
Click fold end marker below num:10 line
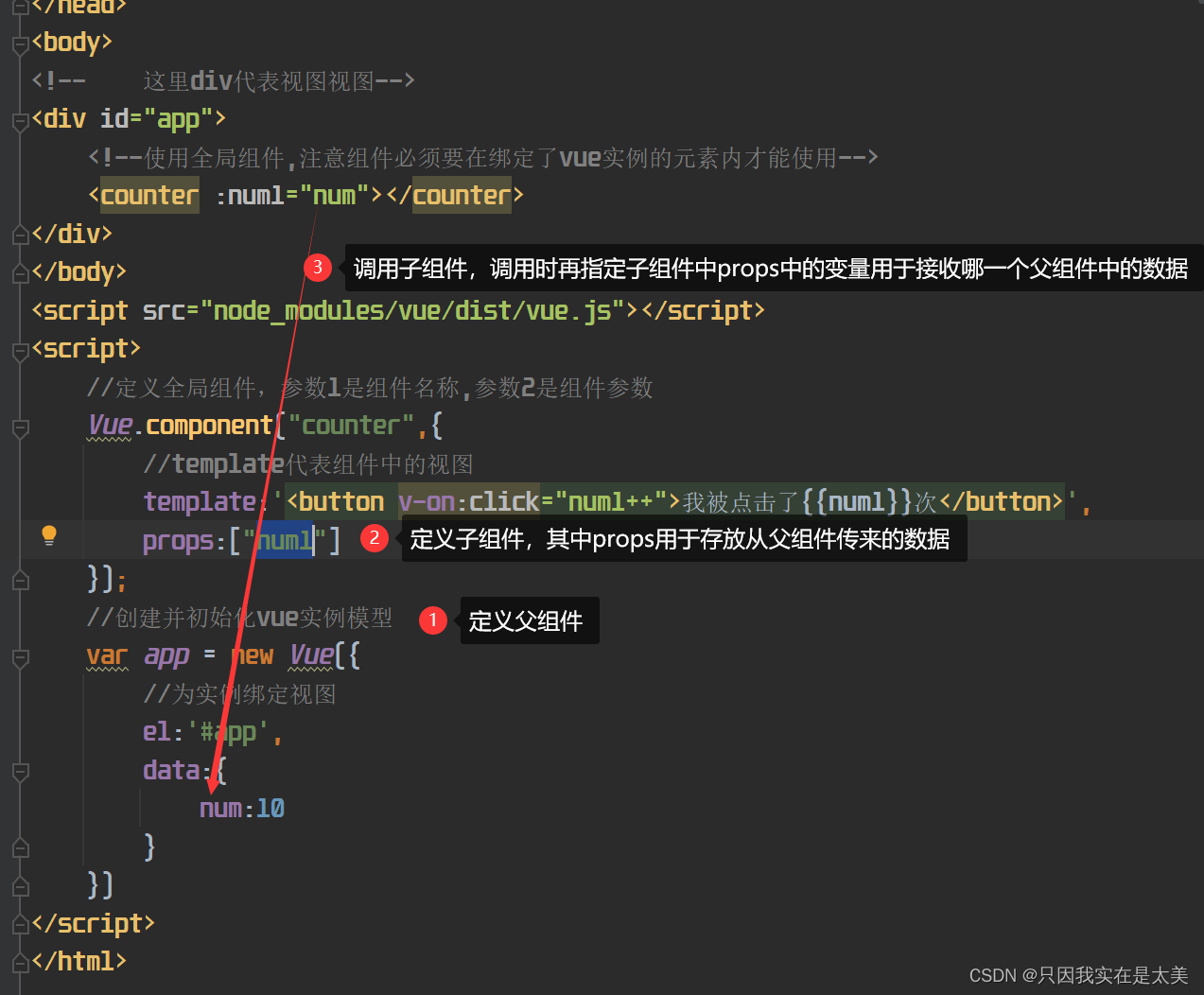coord(20,848)
